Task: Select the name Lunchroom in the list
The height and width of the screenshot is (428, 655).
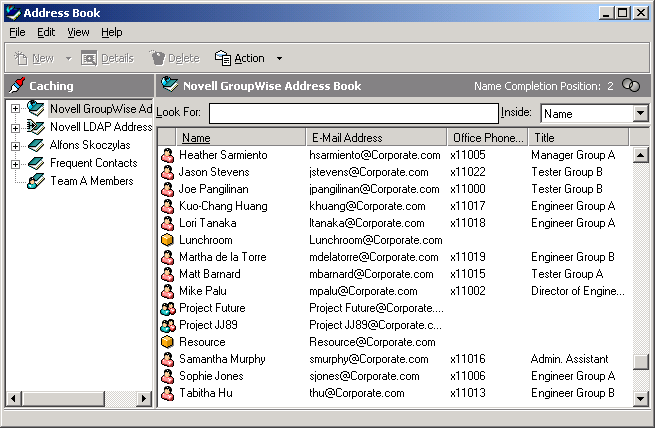Action: coord(206,240)
